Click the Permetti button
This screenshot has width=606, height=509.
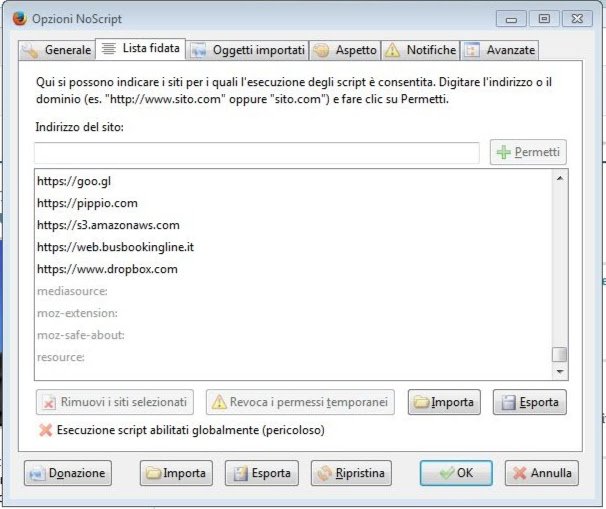coord(528,152)
